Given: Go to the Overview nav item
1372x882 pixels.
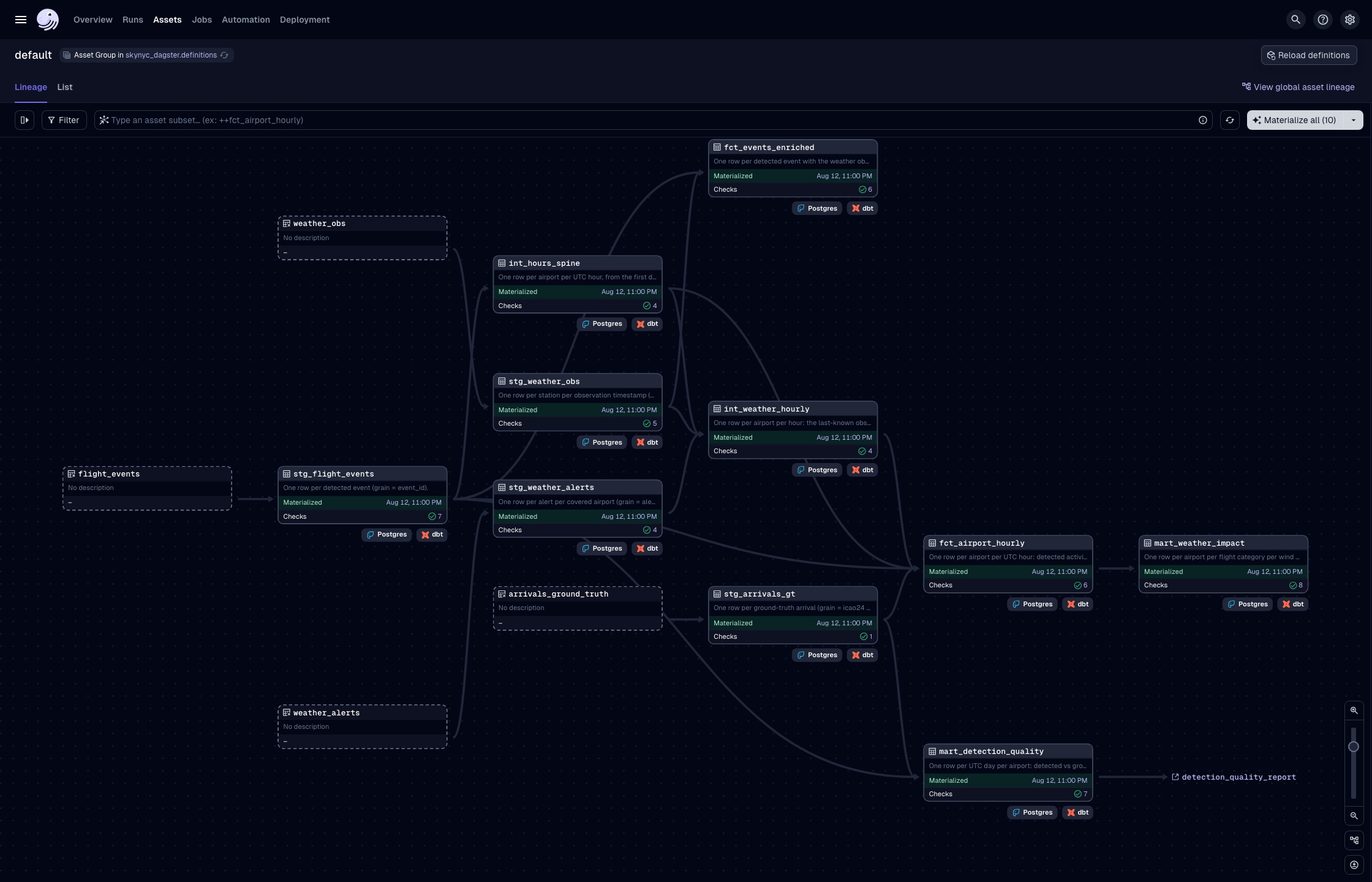Looking at the screenshot, I should click(93, 20).
